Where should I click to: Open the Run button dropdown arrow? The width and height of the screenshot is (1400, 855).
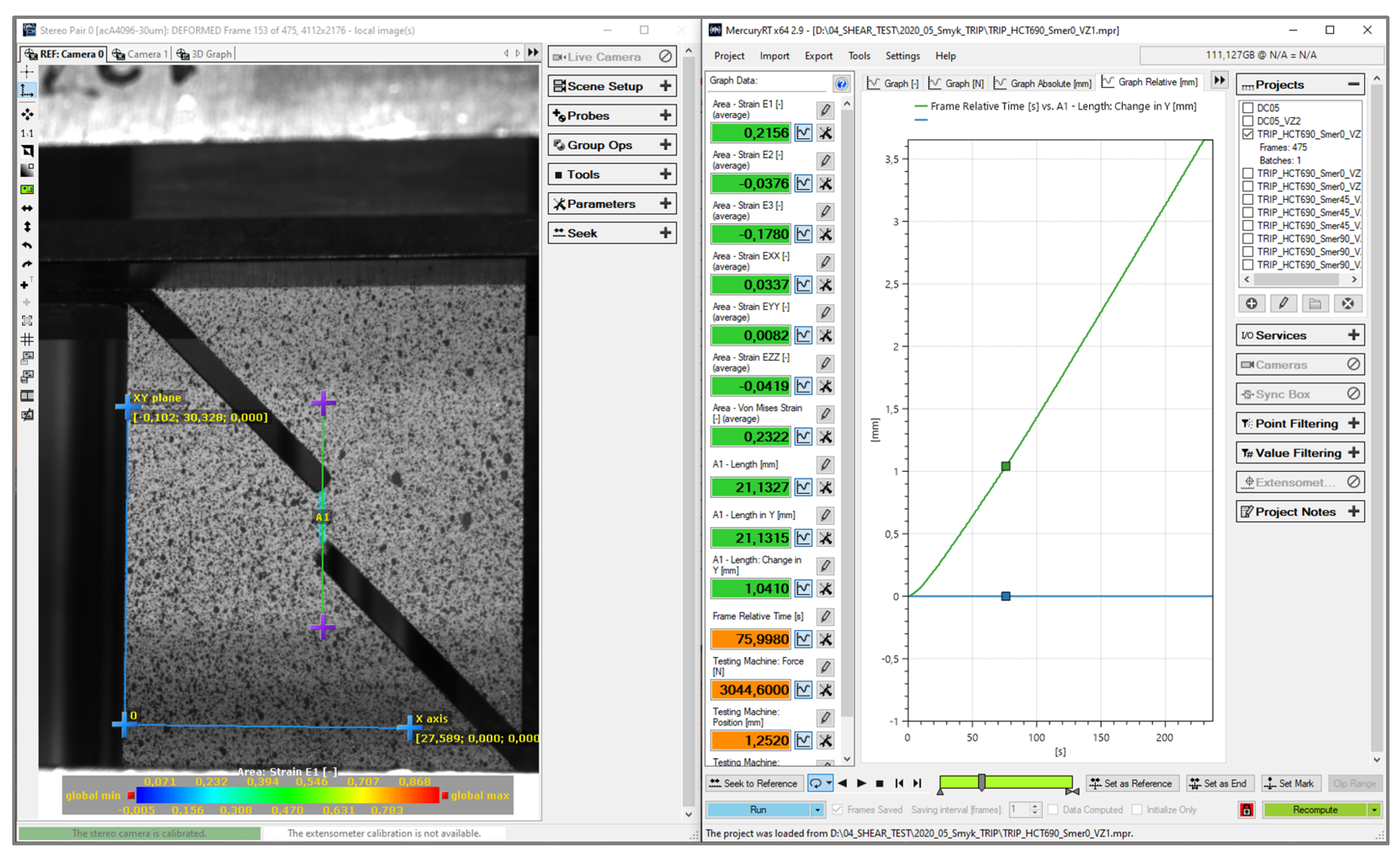tap(818, 810)
